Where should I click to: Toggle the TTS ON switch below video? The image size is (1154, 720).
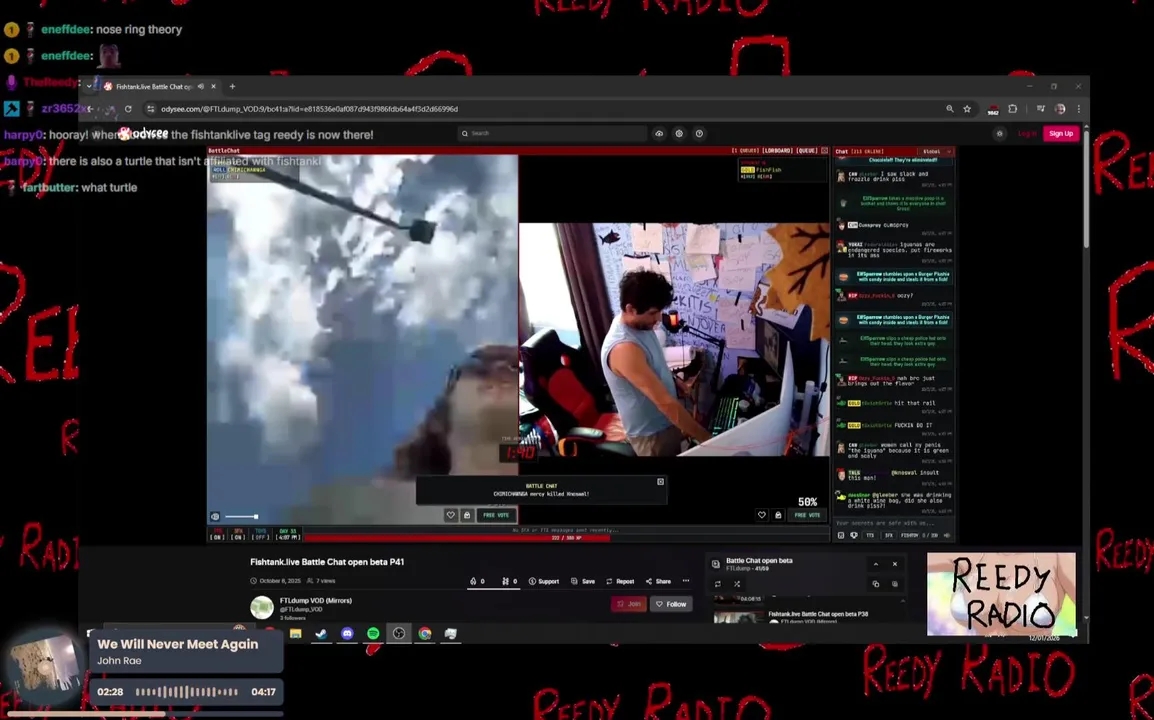click(217, 534)
